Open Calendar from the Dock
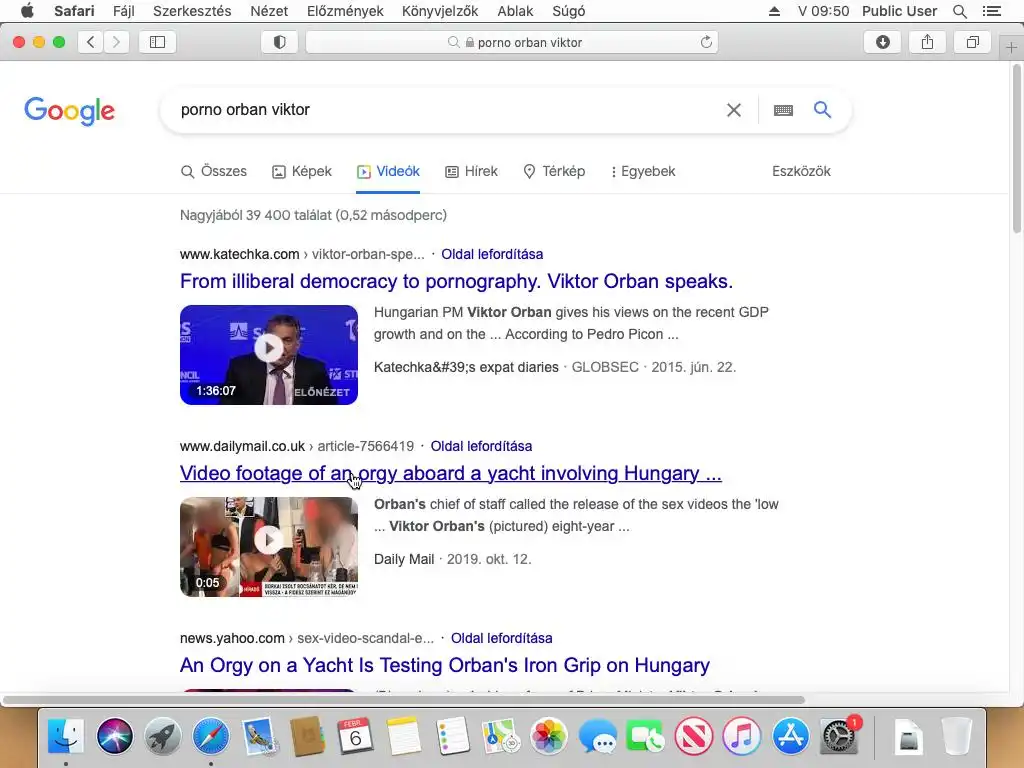The width and height of the screenshot is (1024, 768). (x=355, y=736)
